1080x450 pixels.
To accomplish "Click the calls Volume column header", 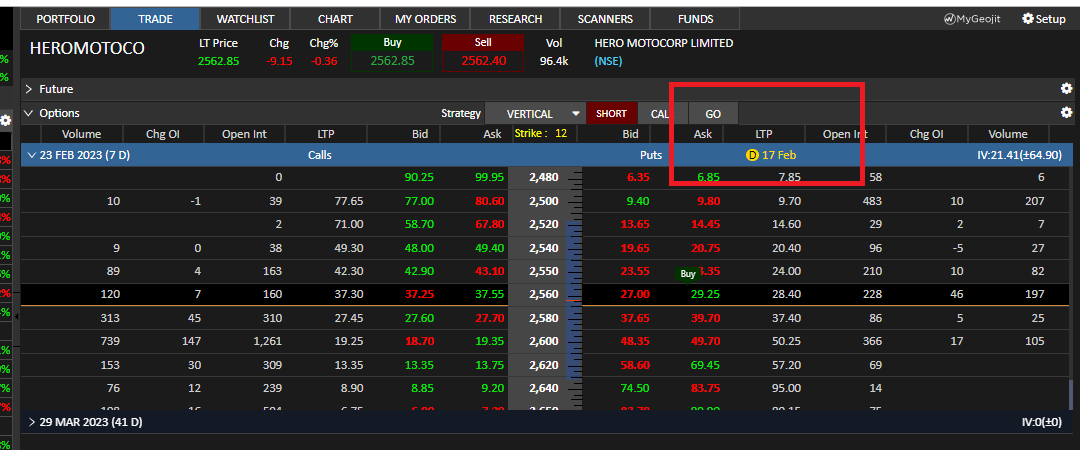I will [81, 134].
